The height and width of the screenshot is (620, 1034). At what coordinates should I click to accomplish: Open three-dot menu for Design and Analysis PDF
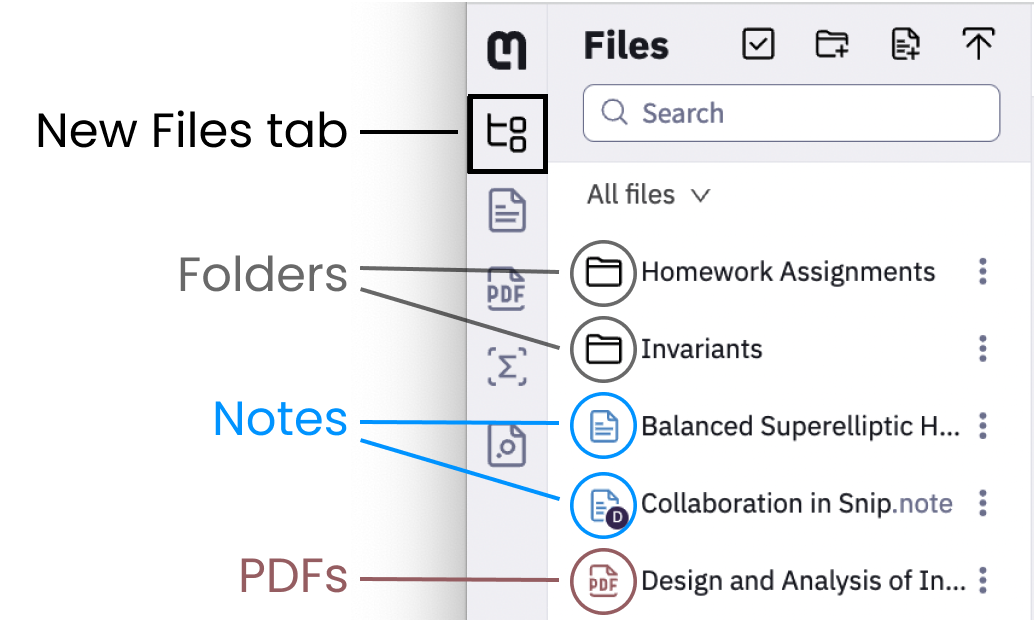(983, 580)
